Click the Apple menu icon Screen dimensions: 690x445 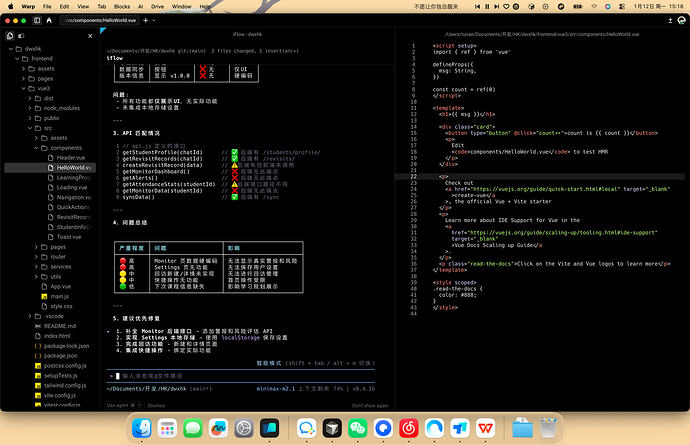(x=12, y=6)
